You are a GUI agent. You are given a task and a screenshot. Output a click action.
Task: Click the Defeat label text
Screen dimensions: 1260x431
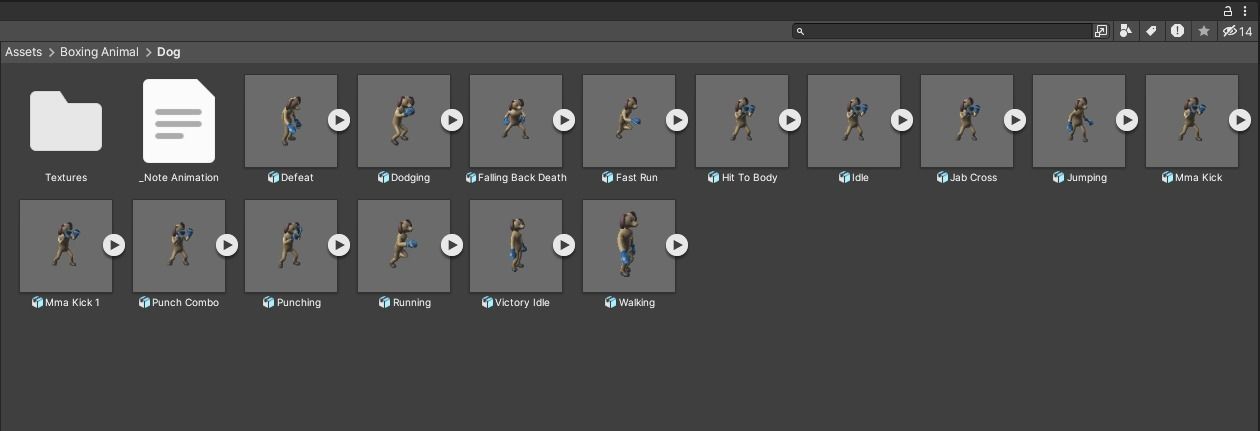[x=297, y=178]
